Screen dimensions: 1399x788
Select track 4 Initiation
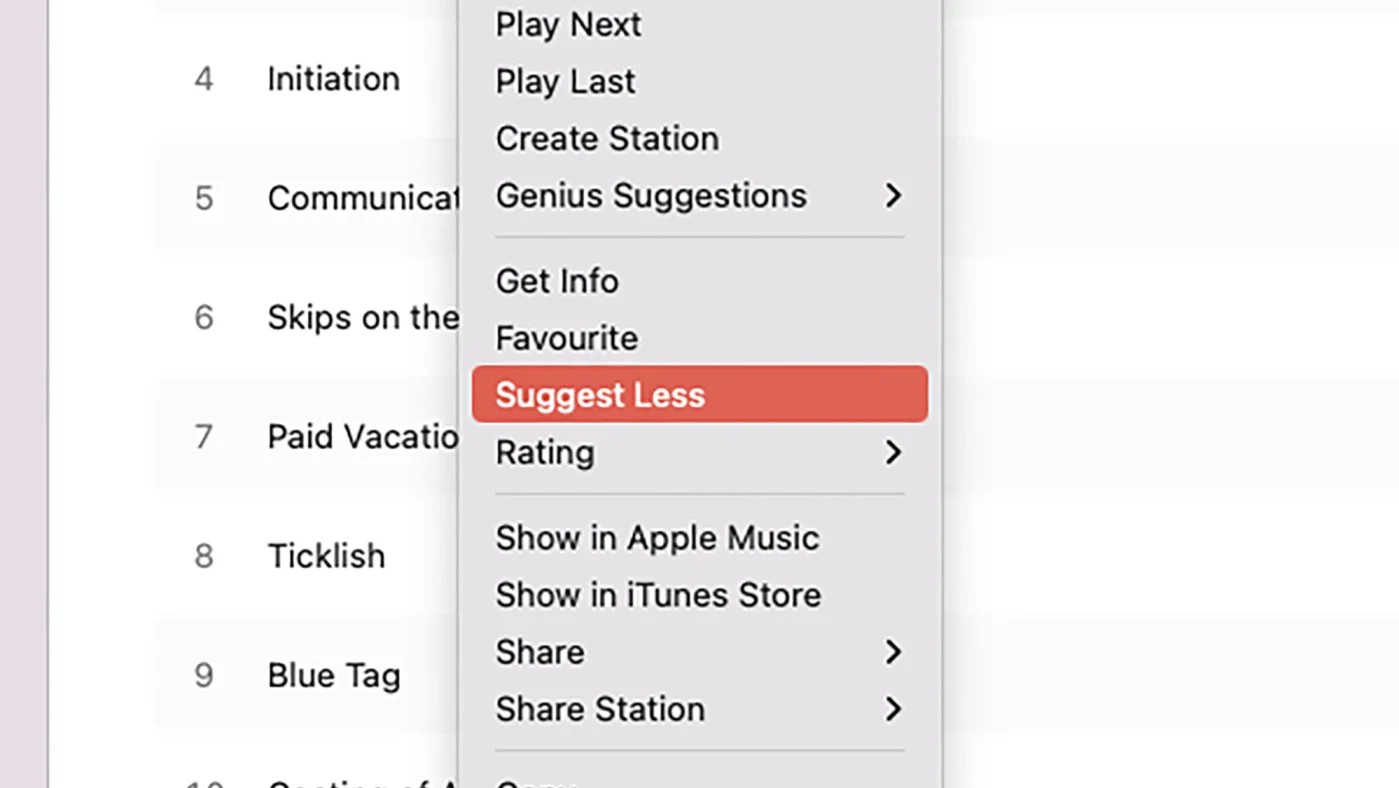coord(333,79)
